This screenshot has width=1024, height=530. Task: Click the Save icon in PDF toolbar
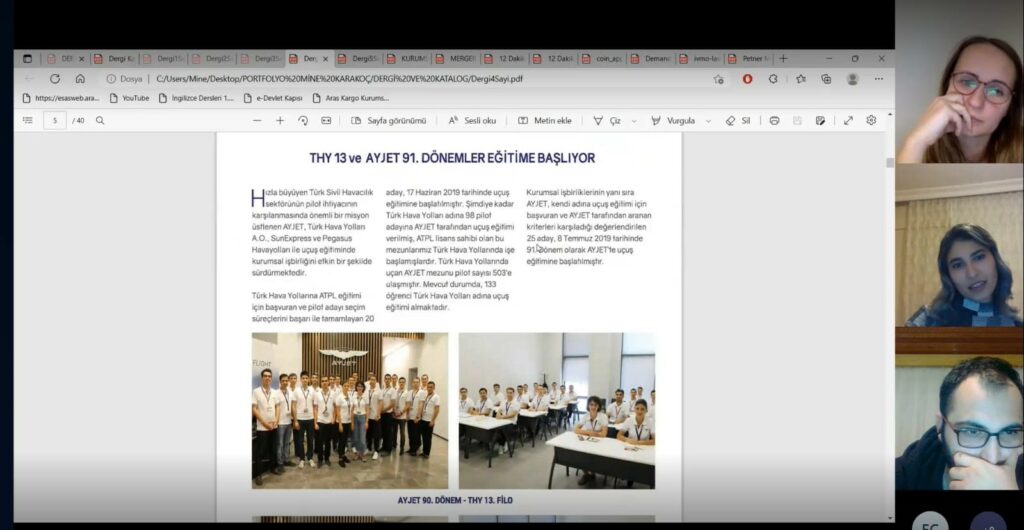pos(797,121)
